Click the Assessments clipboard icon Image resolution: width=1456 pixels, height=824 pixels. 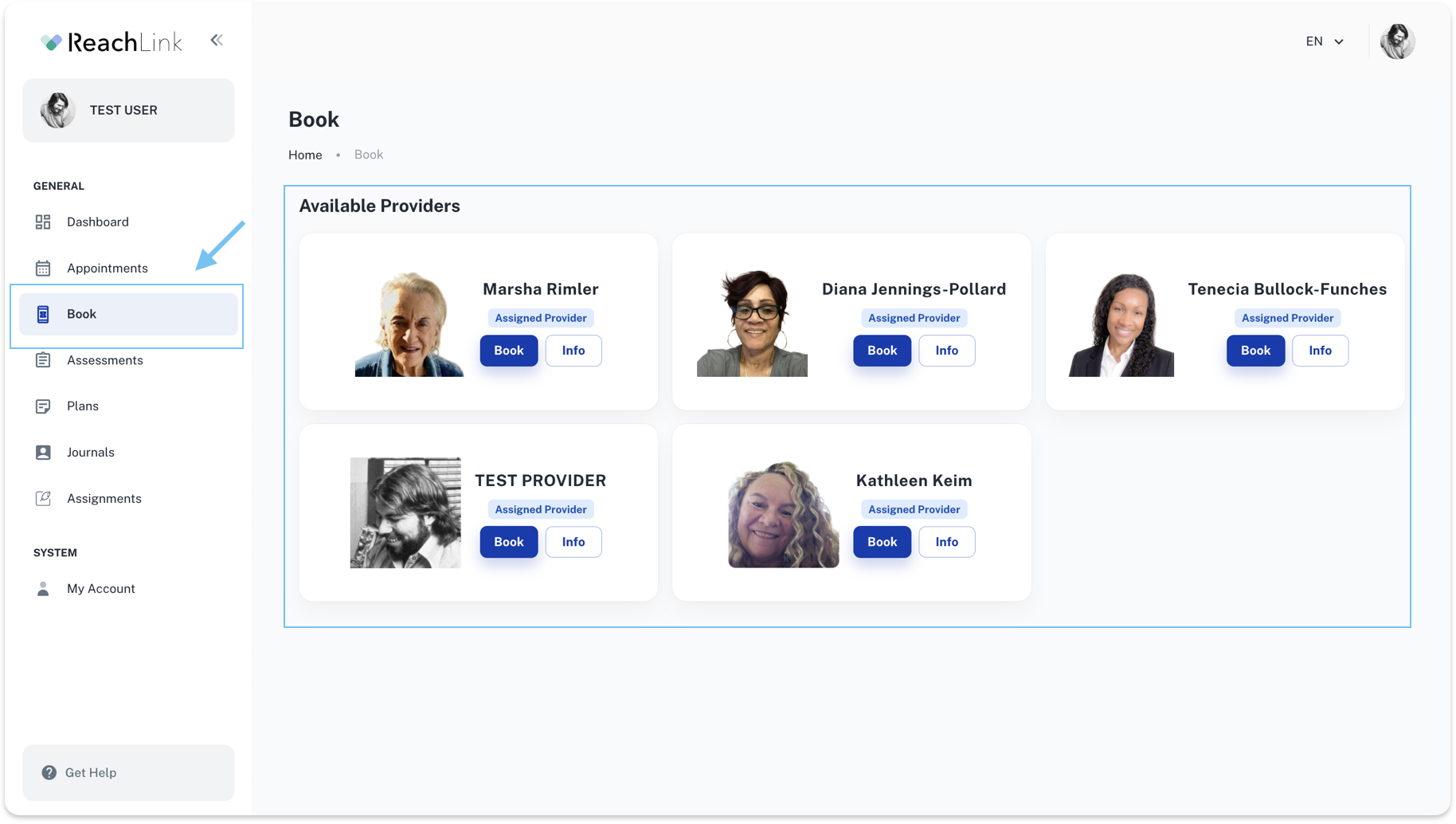coord(43,360)
